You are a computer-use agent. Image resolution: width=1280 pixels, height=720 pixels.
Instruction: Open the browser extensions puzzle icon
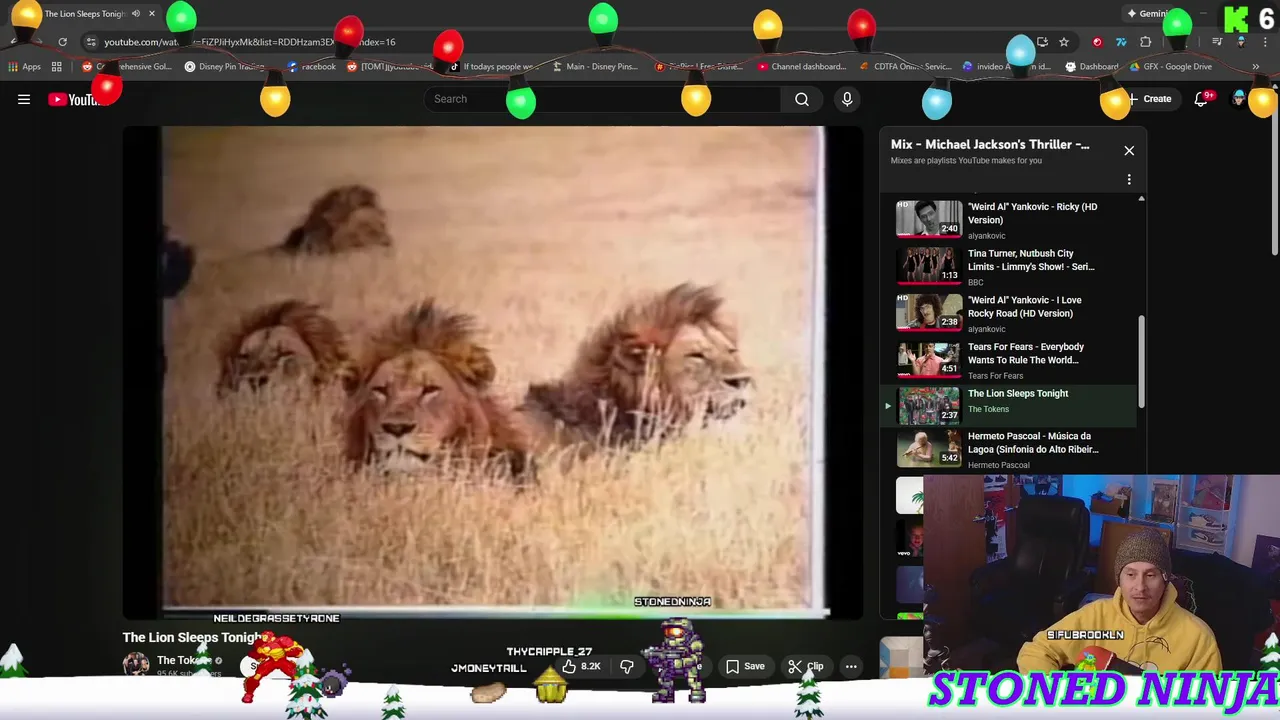(1146, 42)
